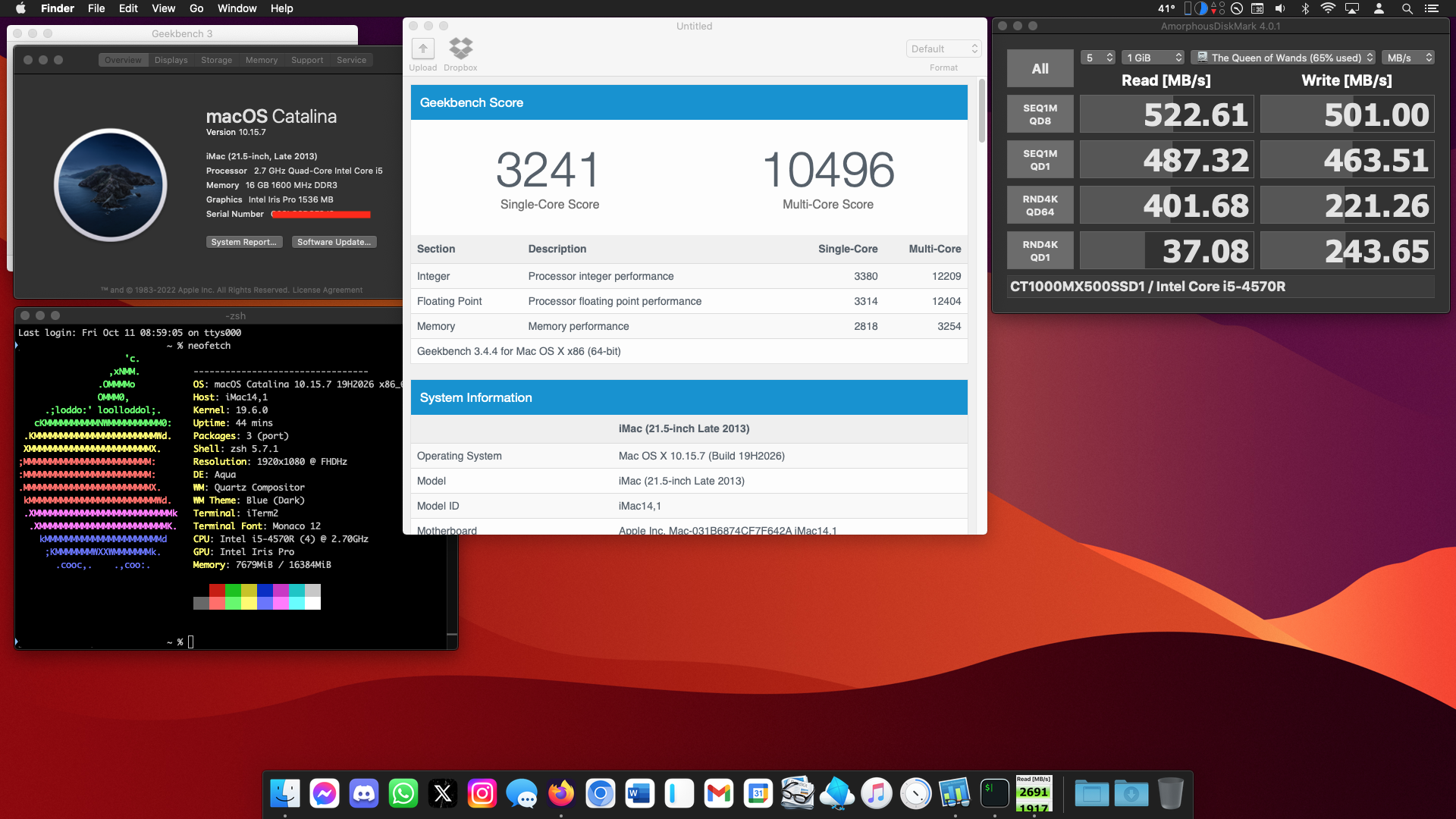Click the Geekbench results vertical scrollbar

coord(982,111)
